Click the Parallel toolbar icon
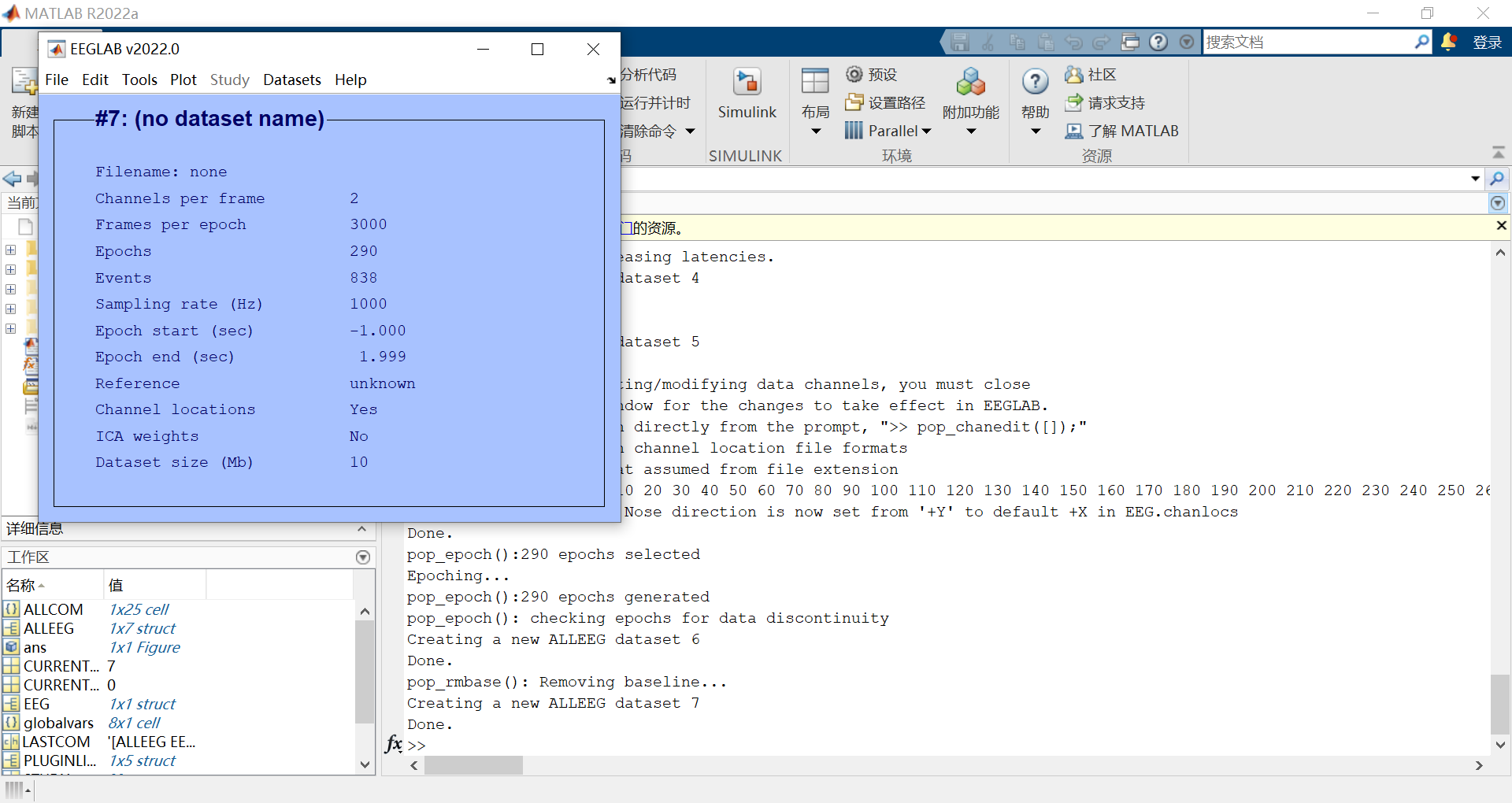The image size is (1512, 803). 854,130
